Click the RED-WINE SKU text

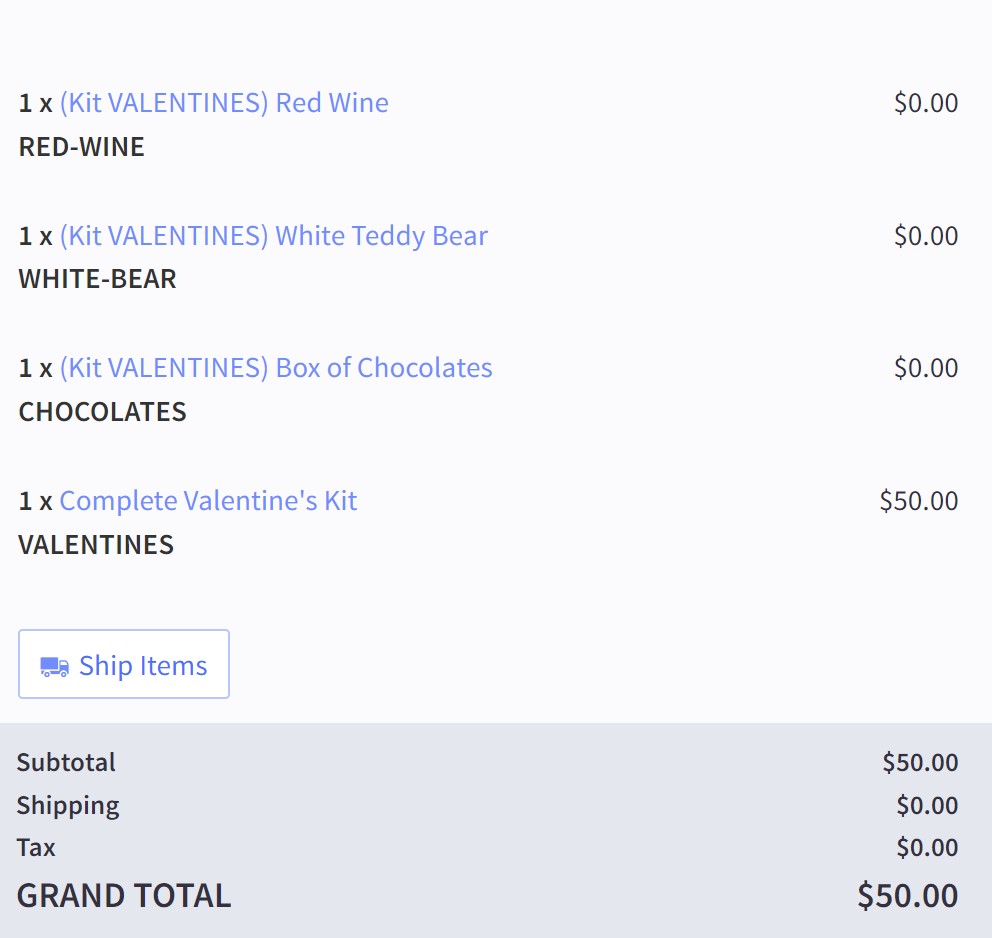(82, 147)
